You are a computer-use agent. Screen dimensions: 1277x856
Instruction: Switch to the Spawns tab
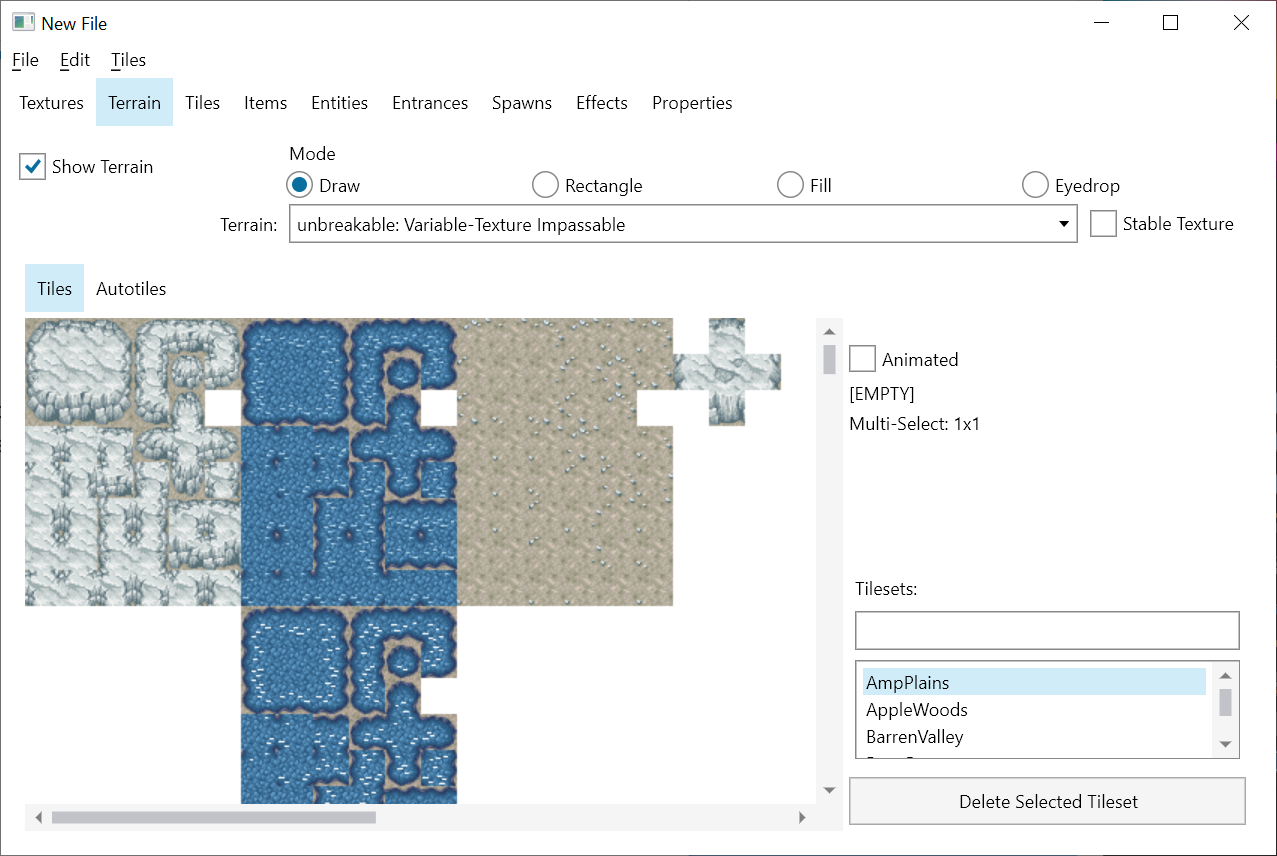pos(522,103)
